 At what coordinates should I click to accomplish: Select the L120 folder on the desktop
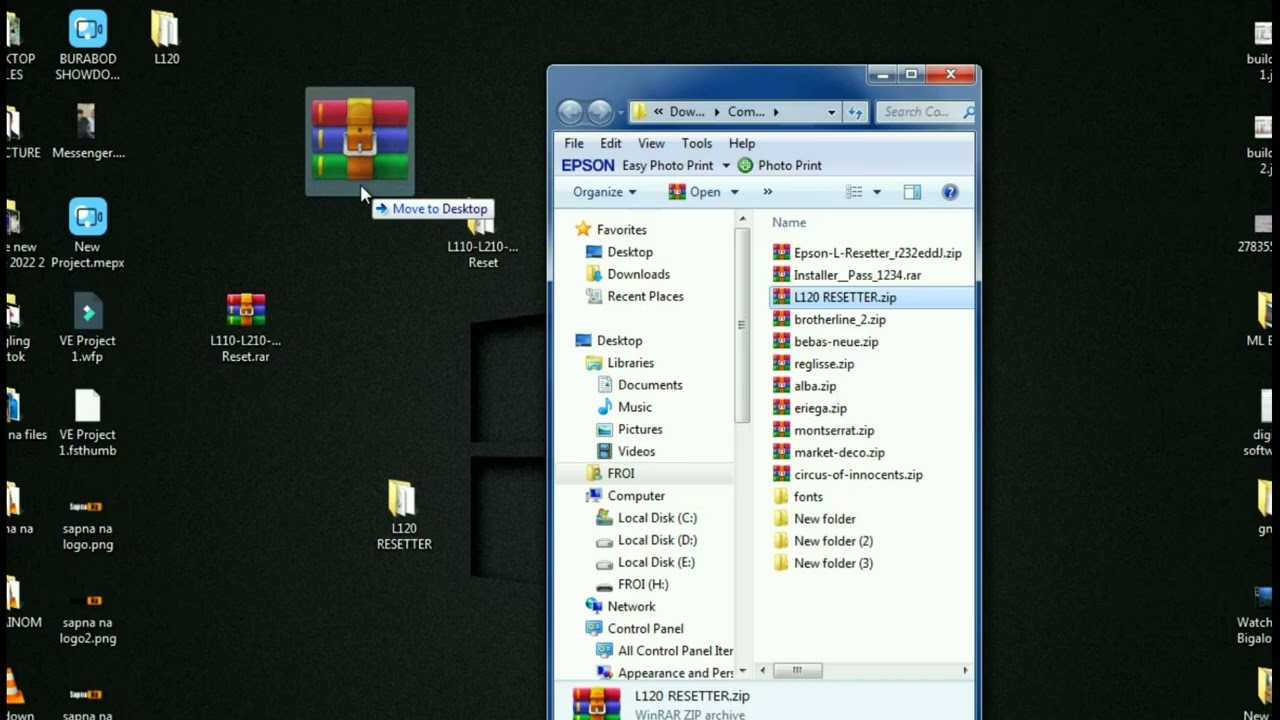166,38
